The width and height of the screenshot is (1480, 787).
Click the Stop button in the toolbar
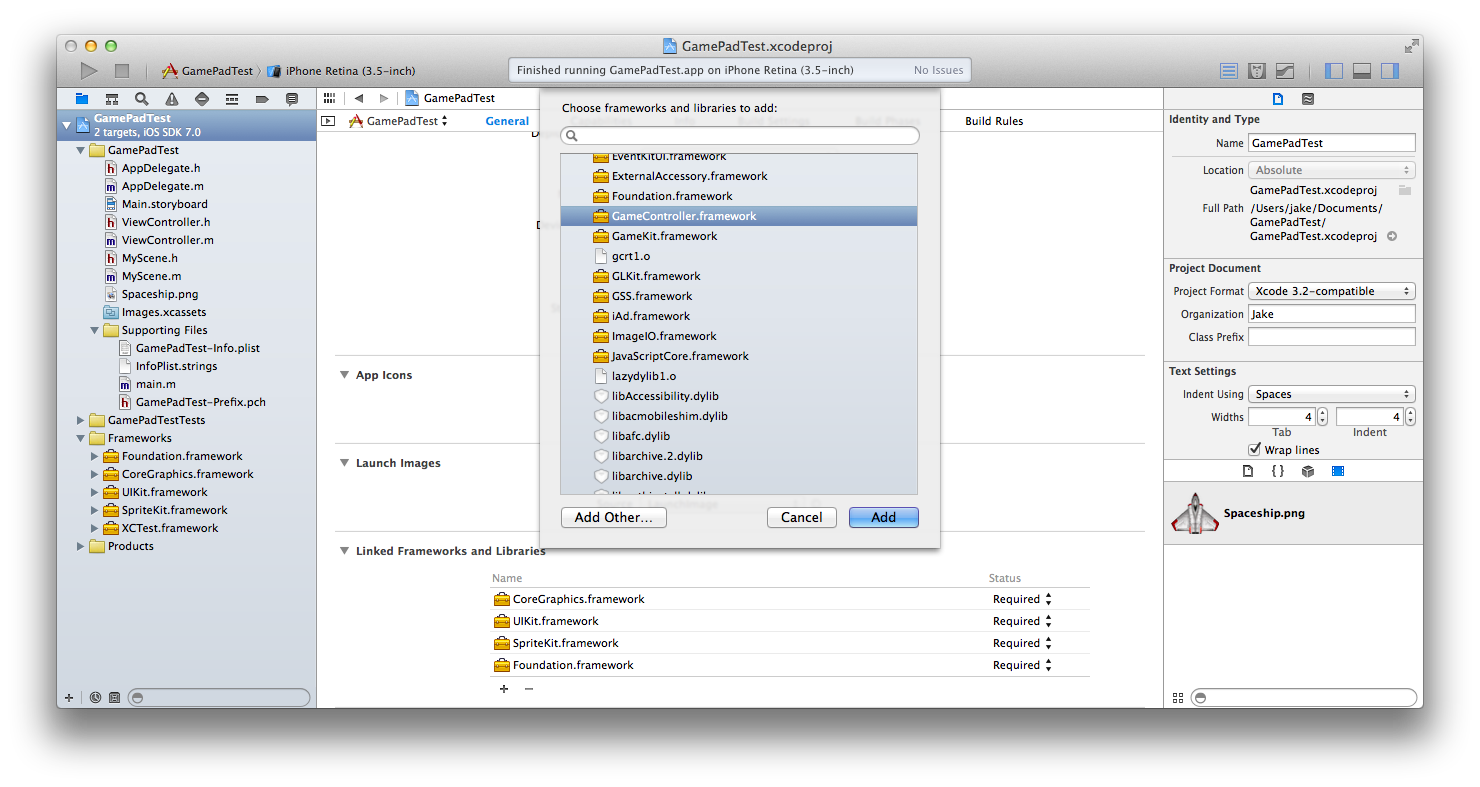tap(122, 71)
